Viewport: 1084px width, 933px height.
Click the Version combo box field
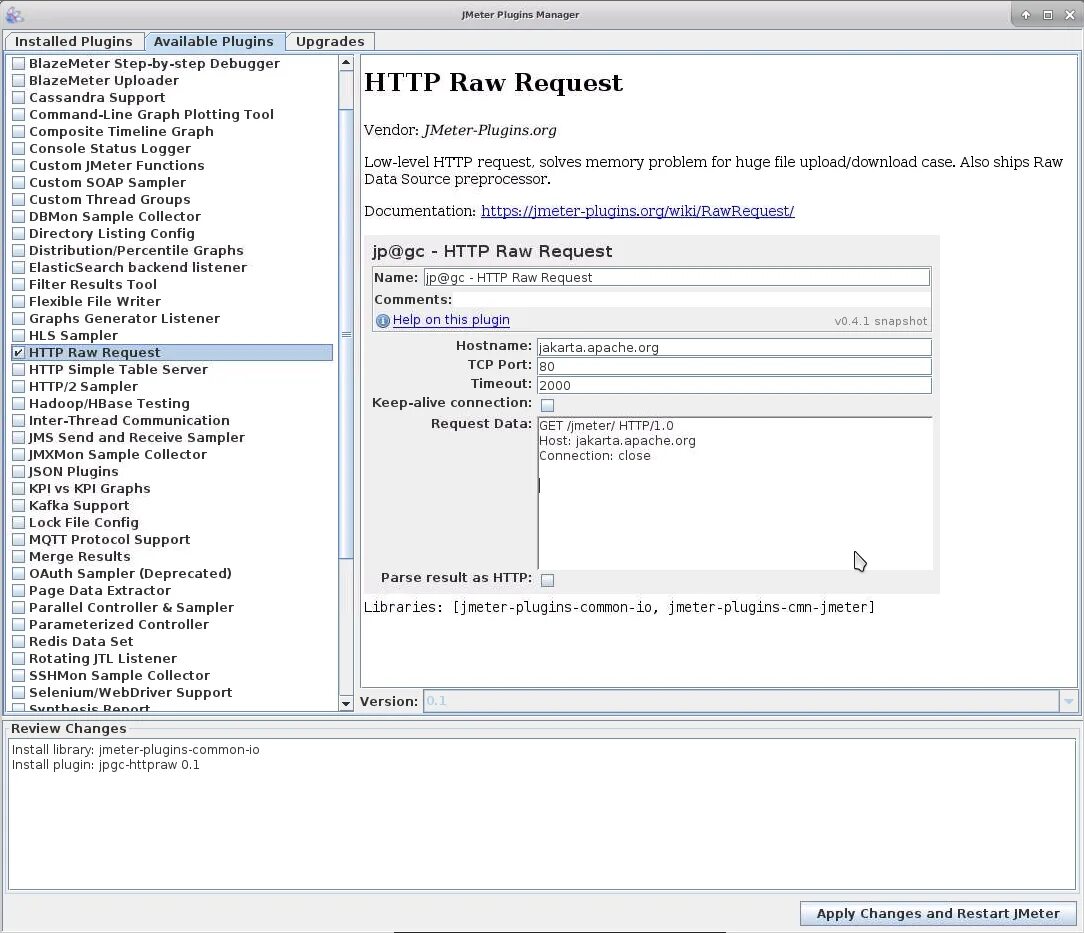741,701
